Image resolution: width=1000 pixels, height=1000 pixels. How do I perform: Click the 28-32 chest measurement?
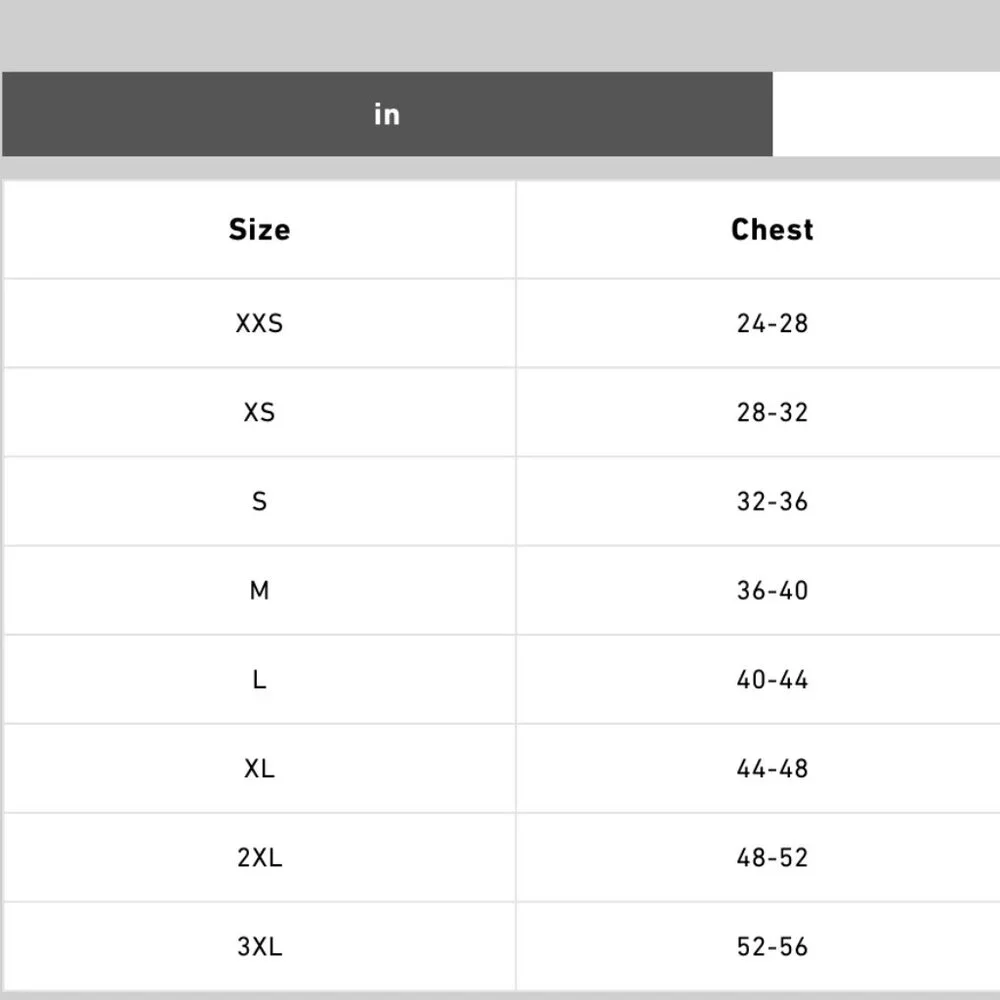tap(772, 413)
